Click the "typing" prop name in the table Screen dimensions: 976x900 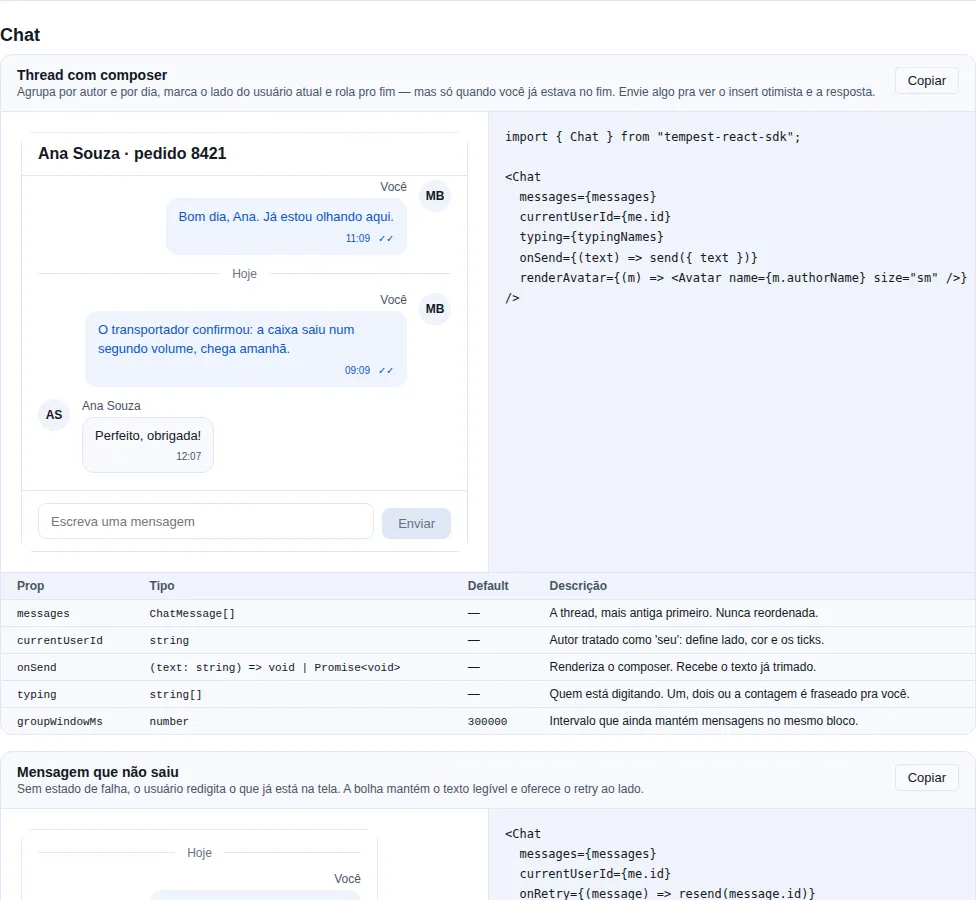37,695
